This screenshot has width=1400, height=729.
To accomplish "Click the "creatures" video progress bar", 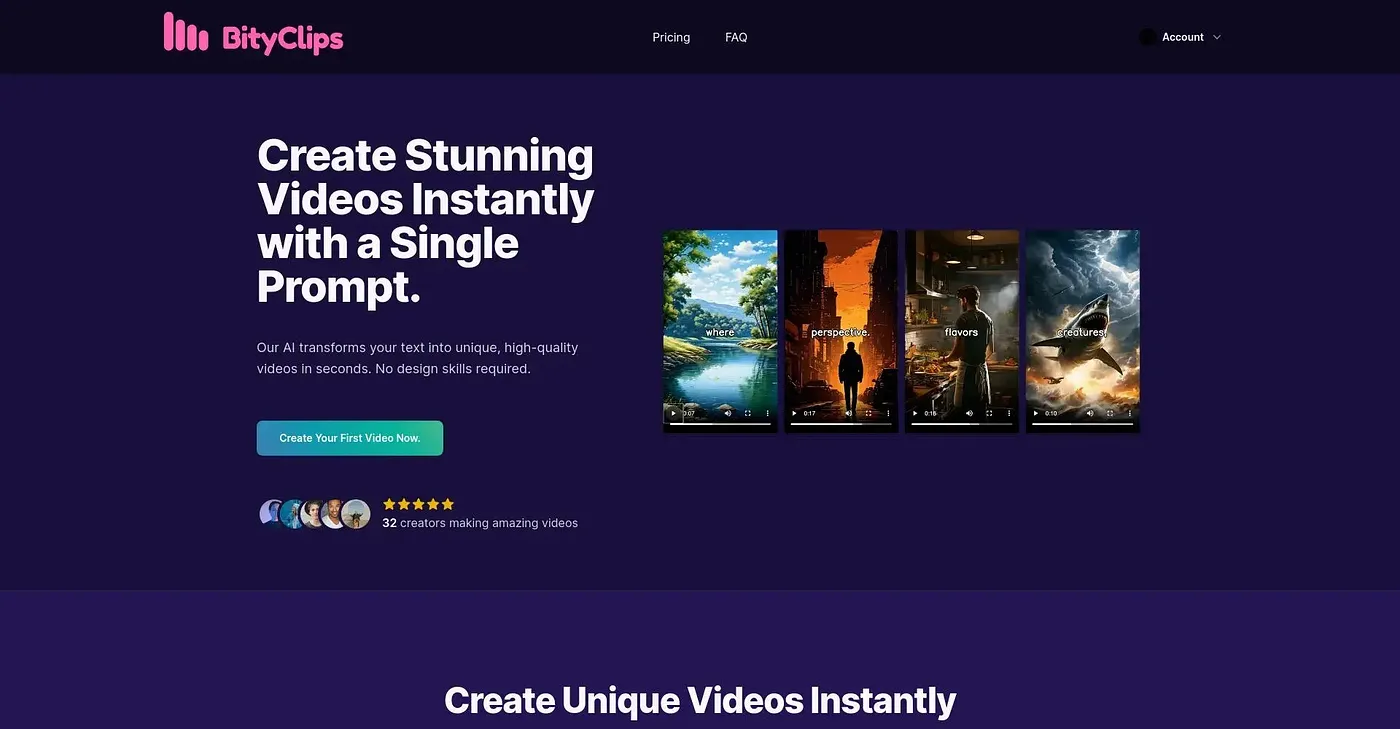I will point(1083,424).
